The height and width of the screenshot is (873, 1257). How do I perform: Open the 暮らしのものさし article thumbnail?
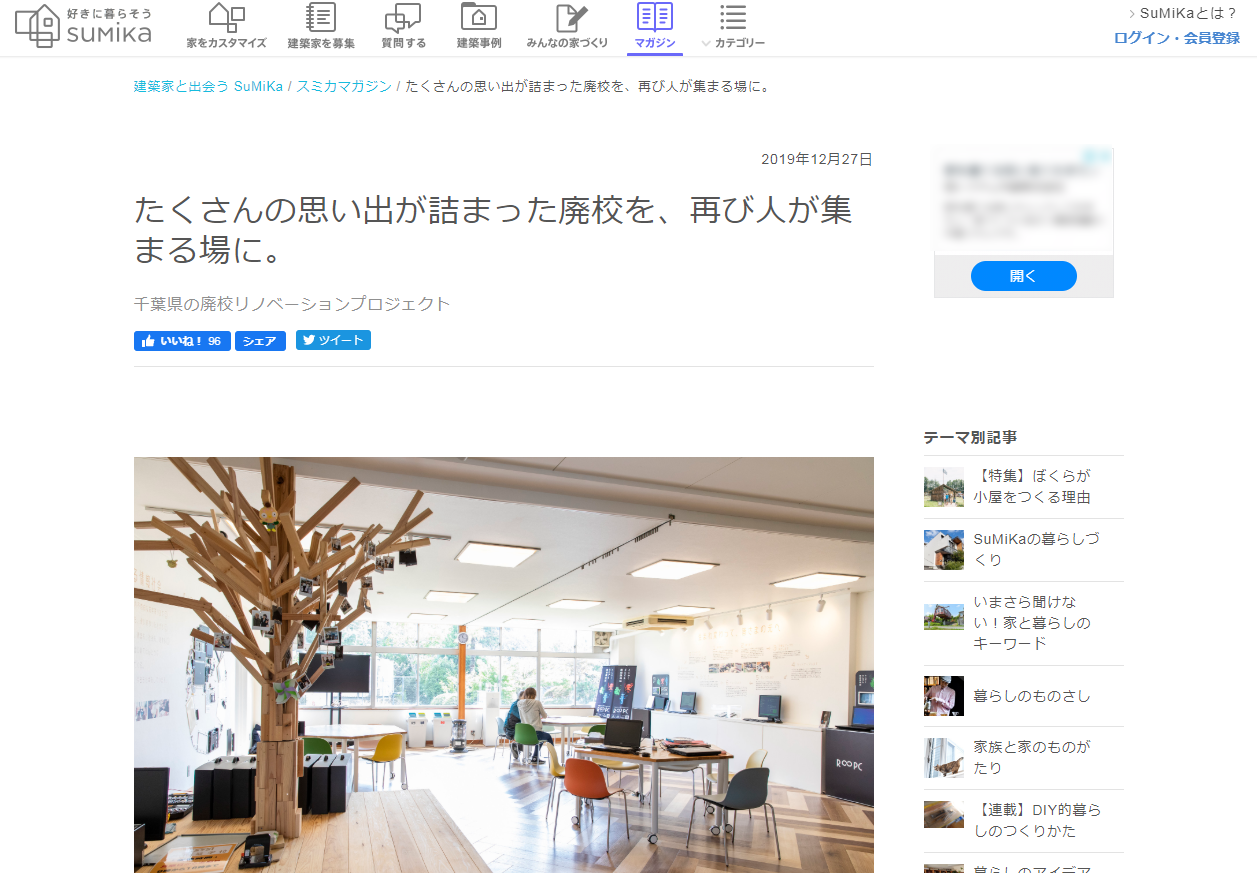[943, 696]
